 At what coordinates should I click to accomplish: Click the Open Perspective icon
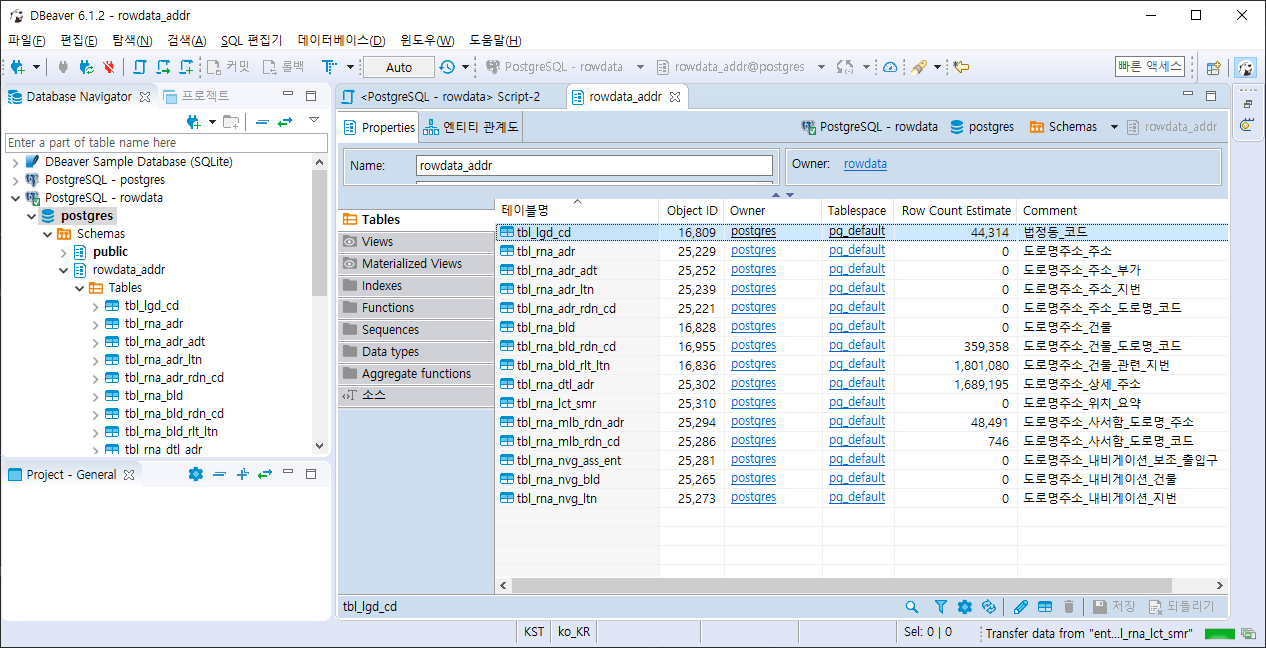click(1214, 68)
